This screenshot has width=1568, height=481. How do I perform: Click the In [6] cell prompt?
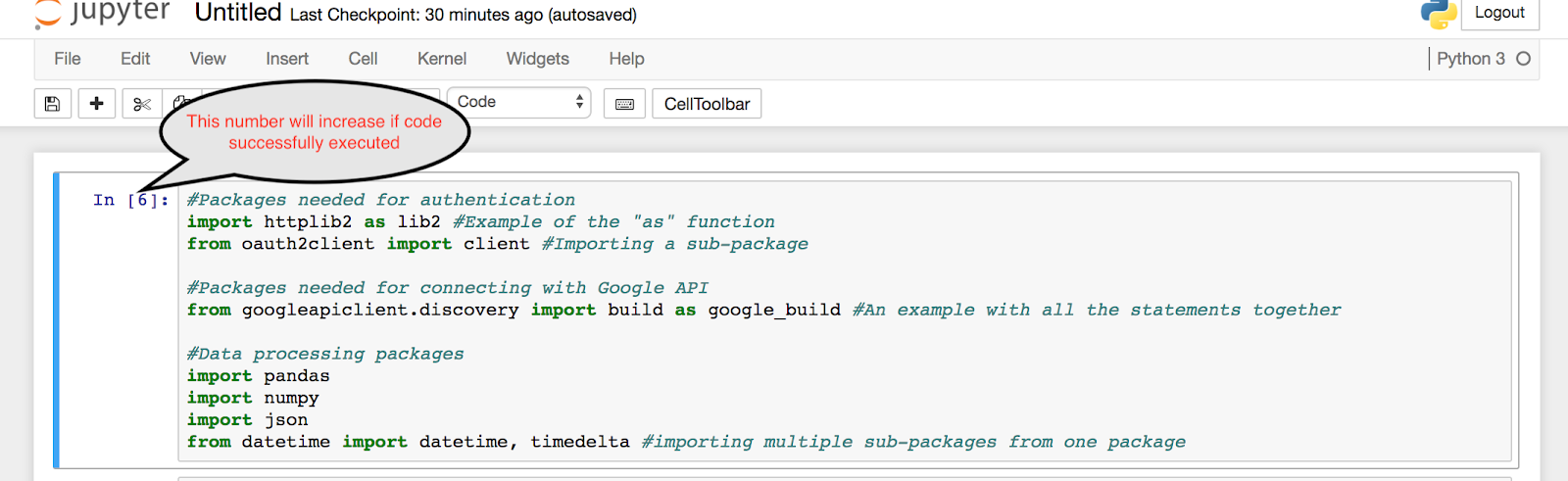click(x=130, y=200)
